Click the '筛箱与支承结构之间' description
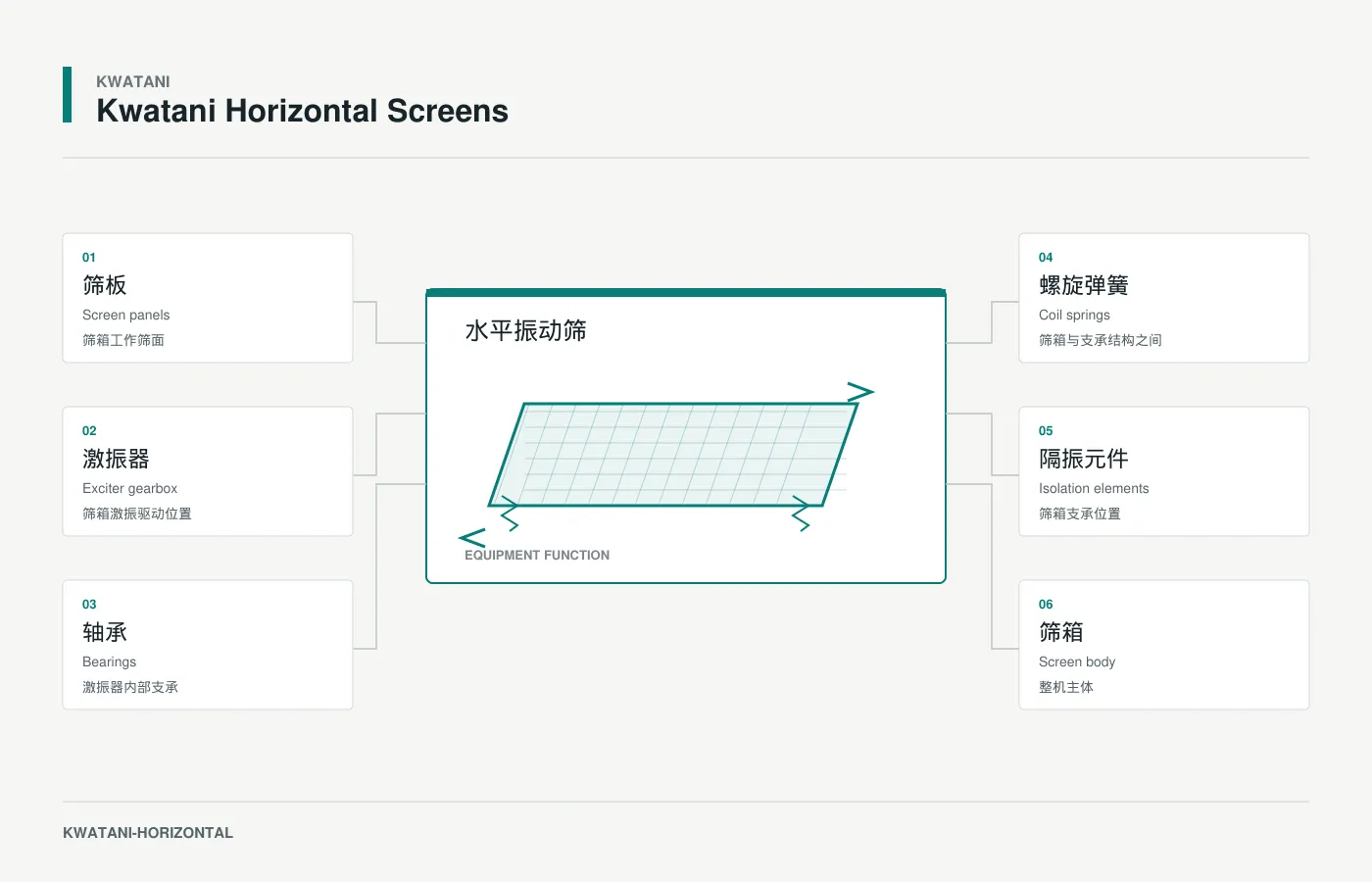This screenshot has height=882, width=1372. click(1101, 340)
